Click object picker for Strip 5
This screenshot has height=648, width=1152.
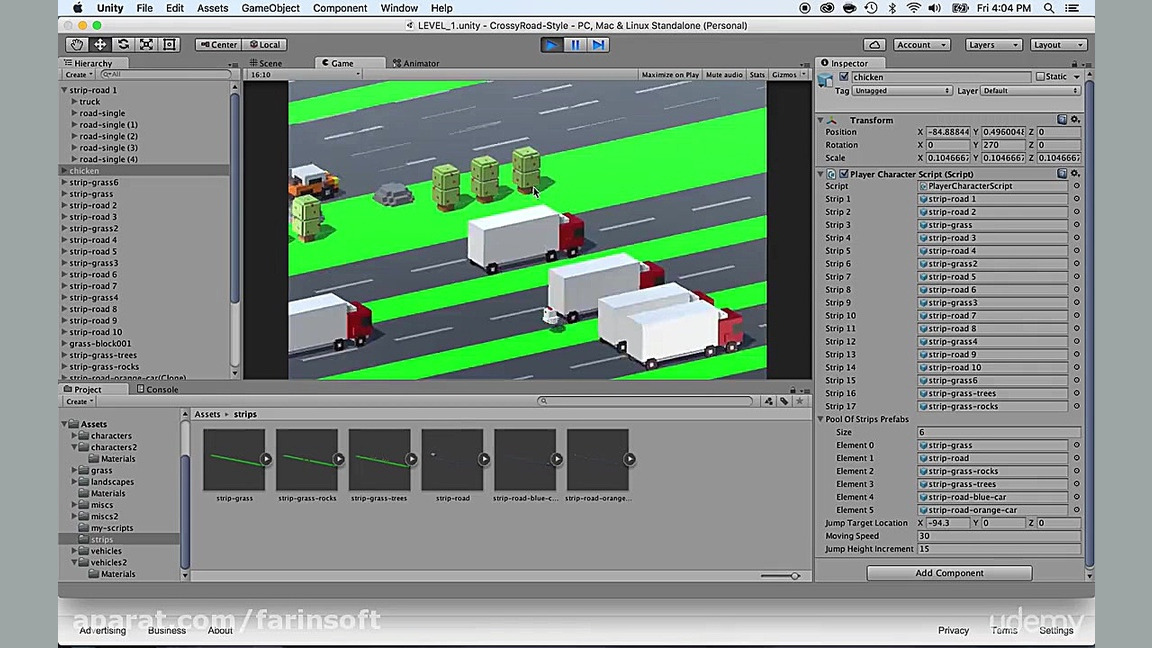(1076, 251)
